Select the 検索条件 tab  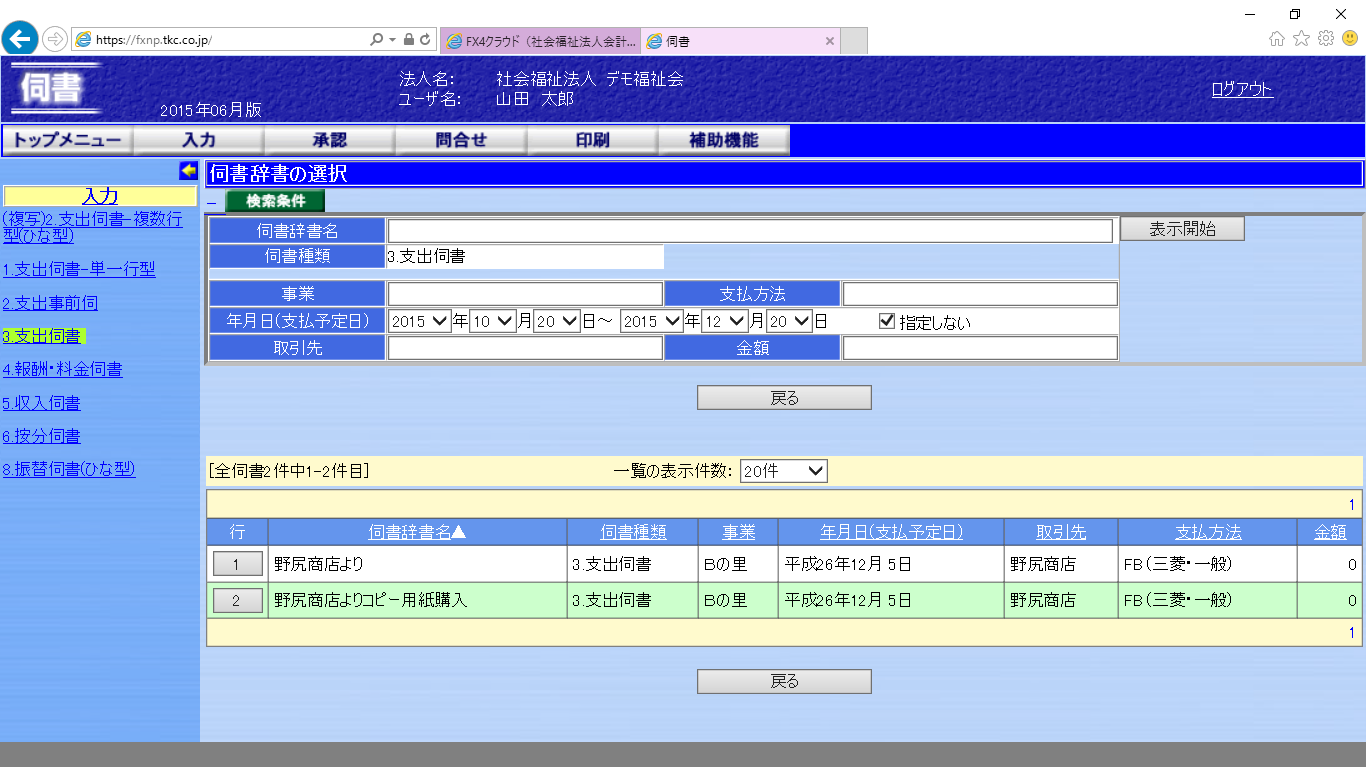tap(275, 201)
